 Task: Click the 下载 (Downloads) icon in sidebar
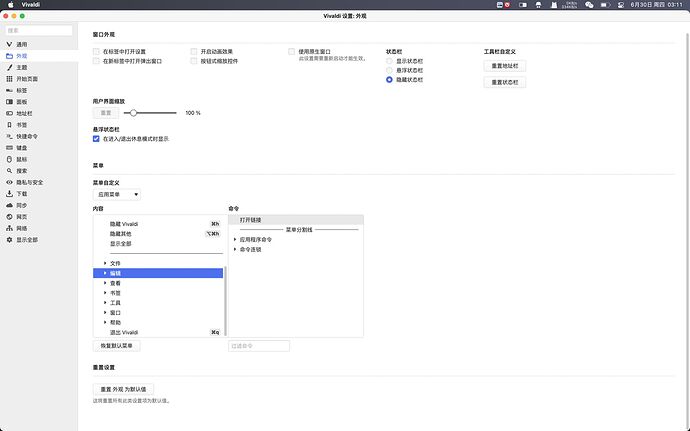coord(9,193)
